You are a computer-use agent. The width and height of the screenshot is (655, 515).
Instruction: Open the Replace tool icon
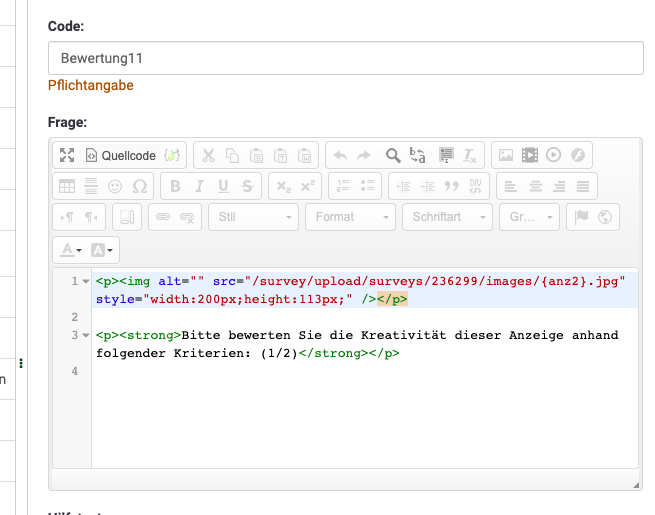pyautogui.click(x=417, y=155)
